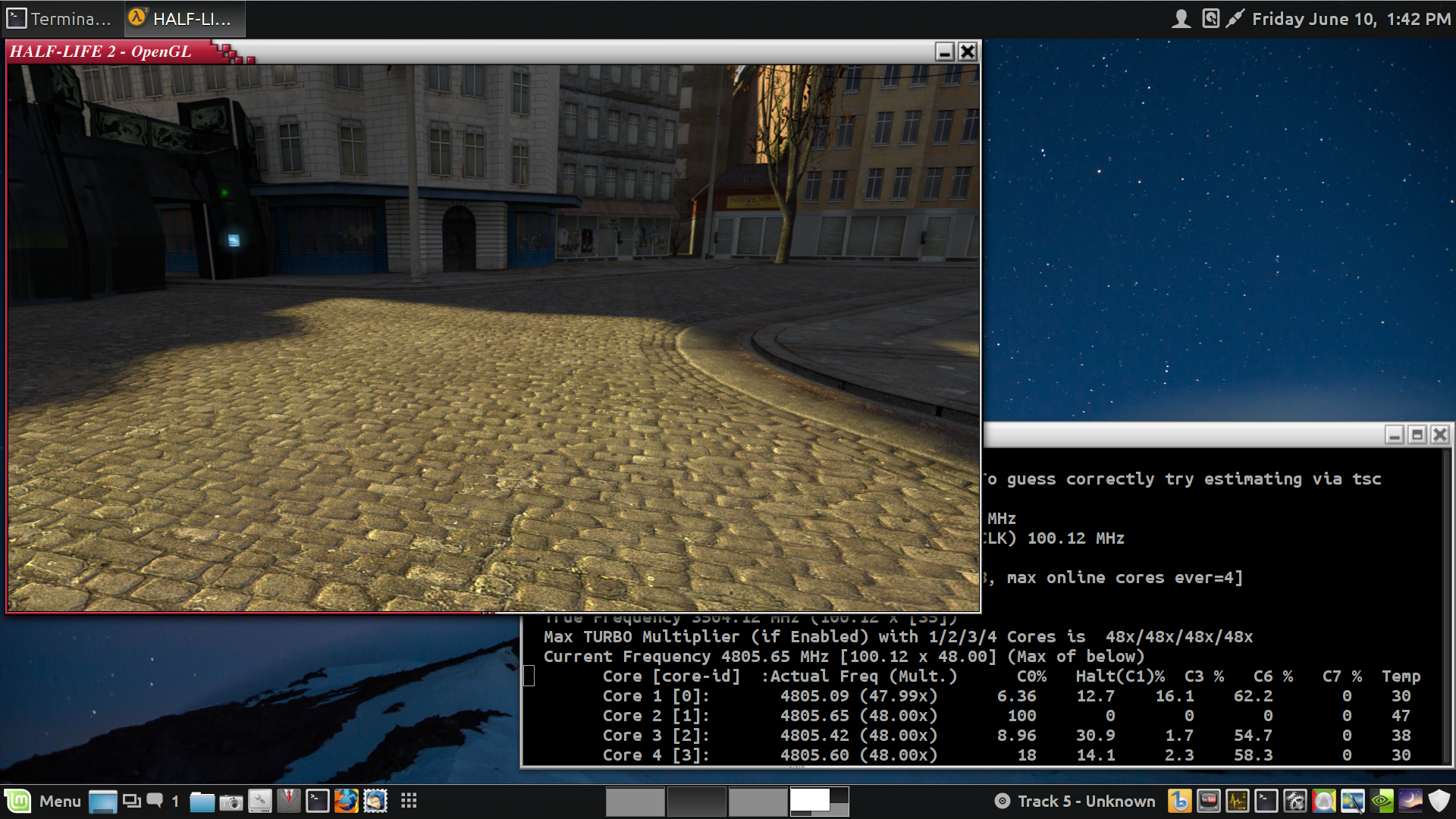The height and width of the screenshot is (819, 1456).
Task: Open the chat notifications bubble icon
Action: pyautogui.click(x=155, y=800)
